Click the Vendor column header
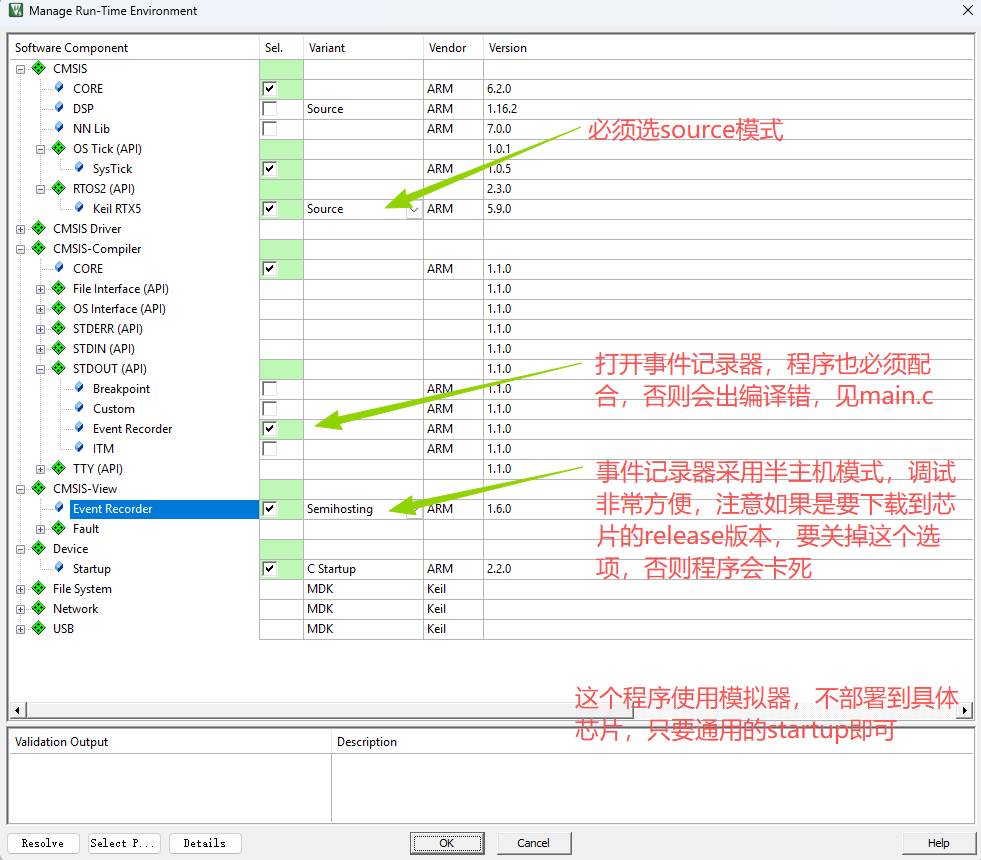 454,48
